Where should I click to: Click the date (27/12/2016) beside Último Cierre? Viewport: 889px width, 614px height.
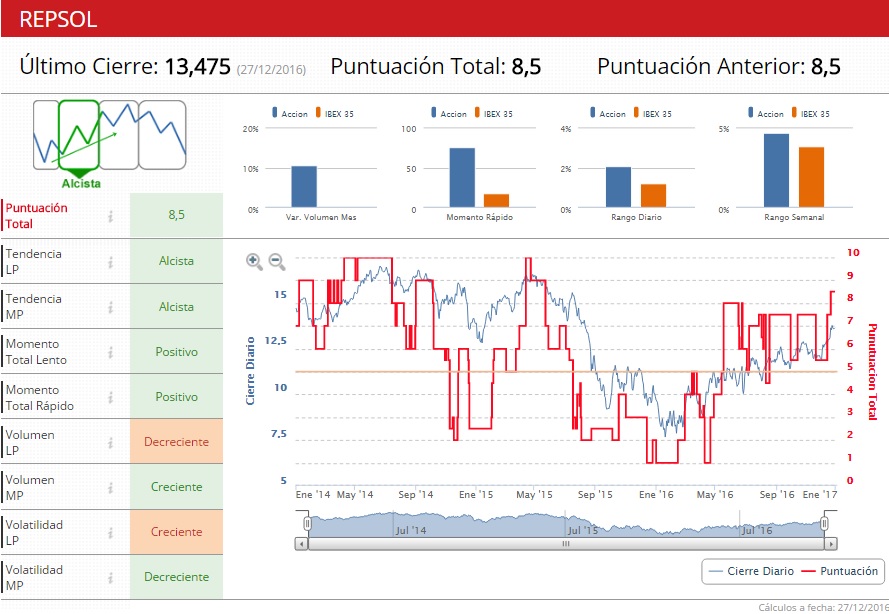pyautogui.click(x=271, y=69)
